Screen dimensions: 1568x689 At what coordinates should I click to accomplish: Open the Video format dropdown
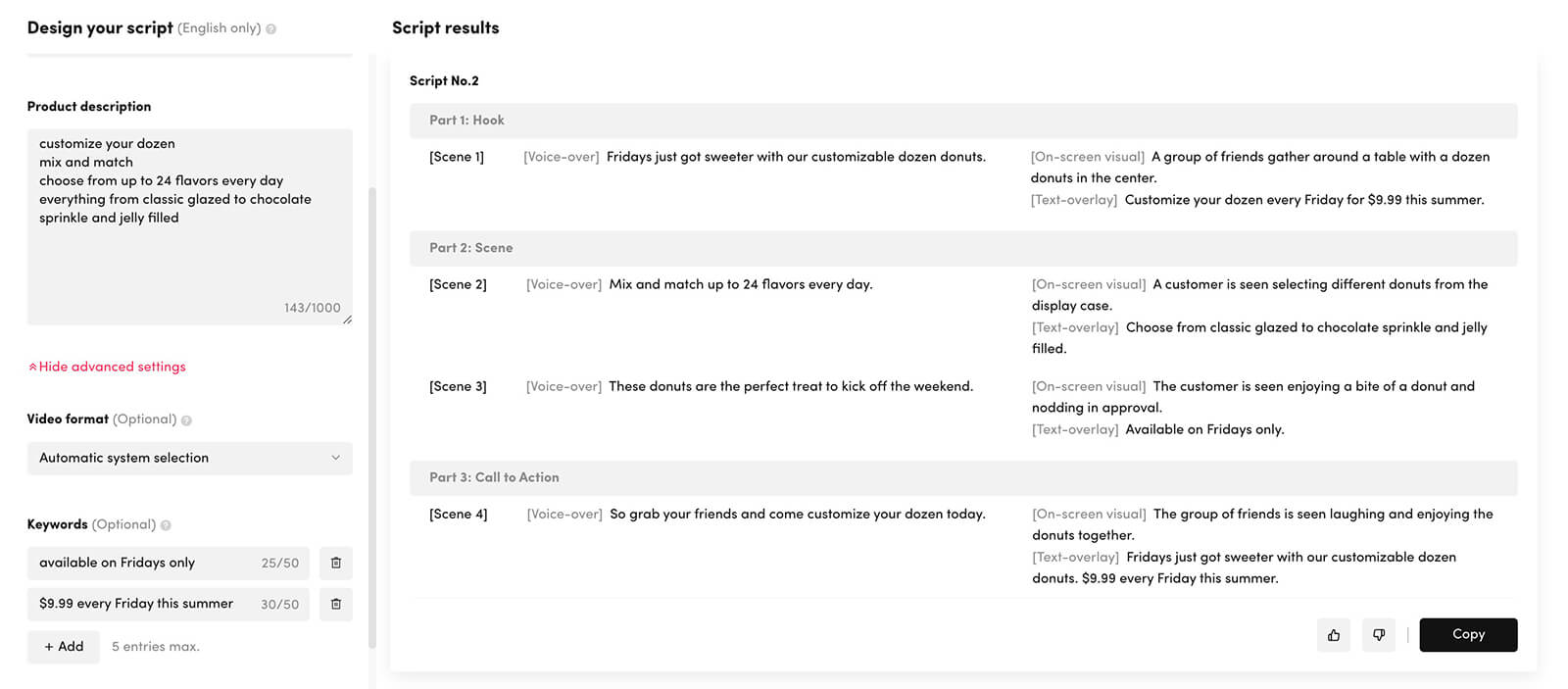pos(190,458)
